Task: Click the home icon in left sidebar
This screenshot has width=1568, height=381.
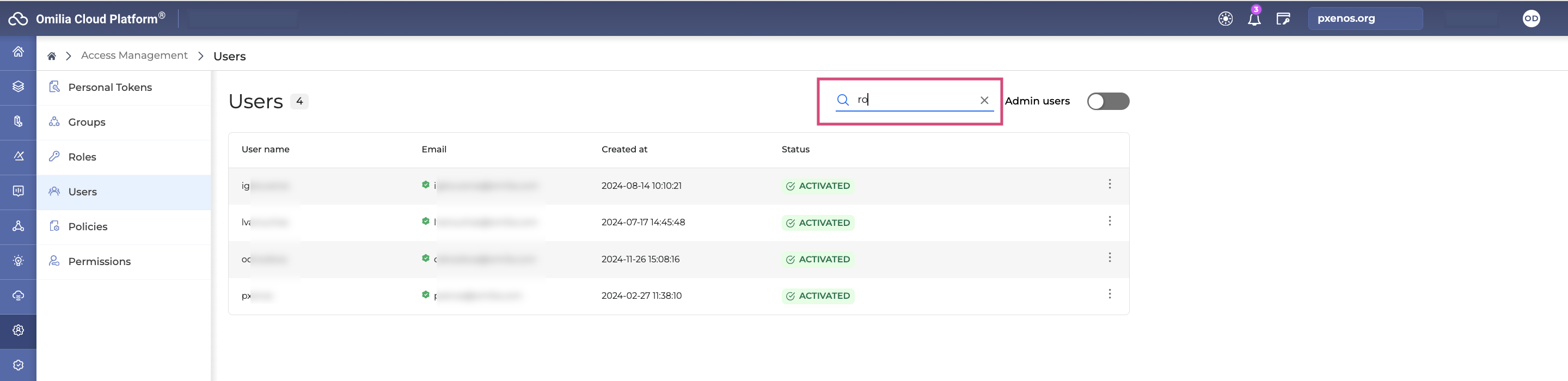Action: [19, 52]
